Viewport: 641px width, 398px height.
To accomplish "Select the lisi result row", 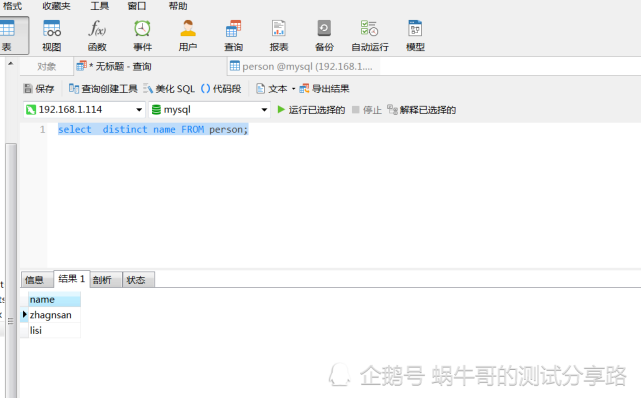I will click(54, 330).
